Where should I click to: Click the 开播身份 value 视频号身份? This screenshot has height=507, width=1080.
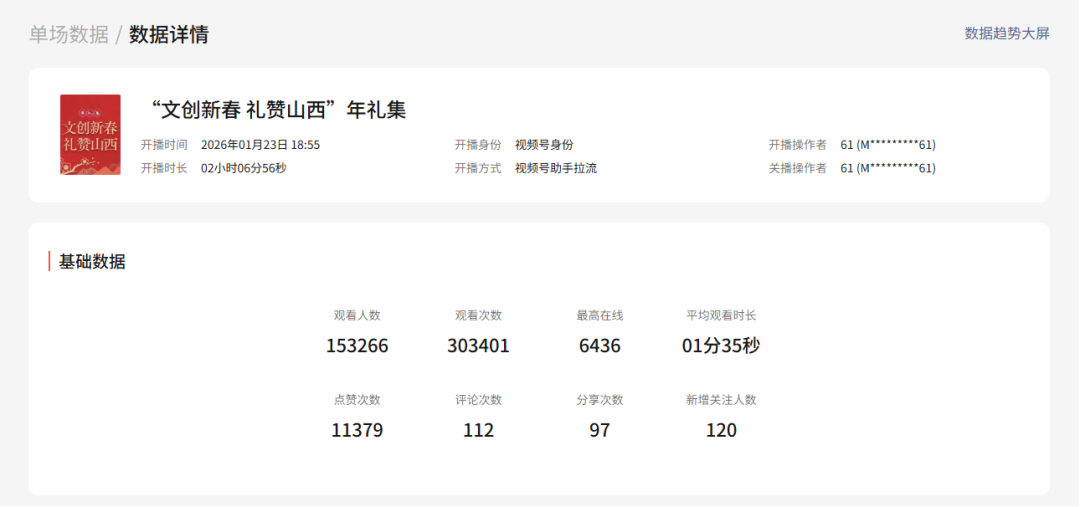click(x=544, y=145)
